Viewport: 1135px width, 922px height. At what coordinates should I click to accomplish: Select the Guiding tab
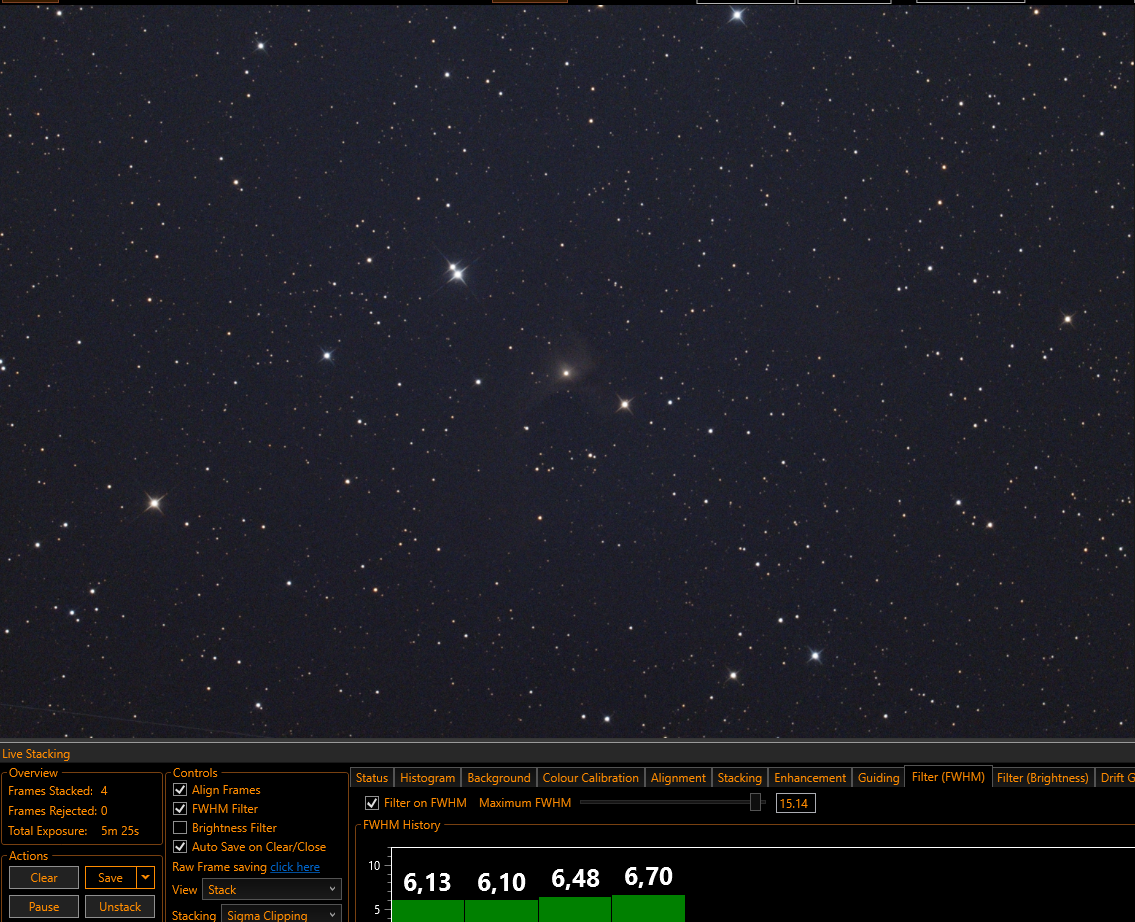[878, 777]
